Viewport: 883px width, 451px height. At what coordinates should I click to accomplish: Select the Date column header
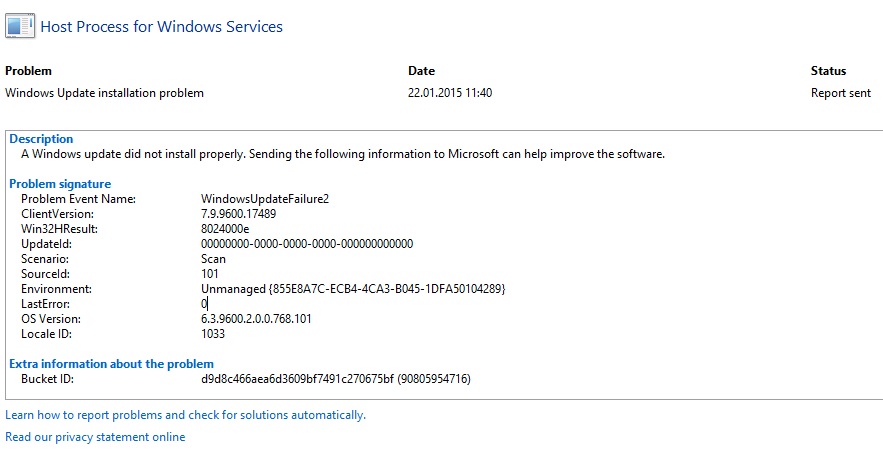coord(421,71)
